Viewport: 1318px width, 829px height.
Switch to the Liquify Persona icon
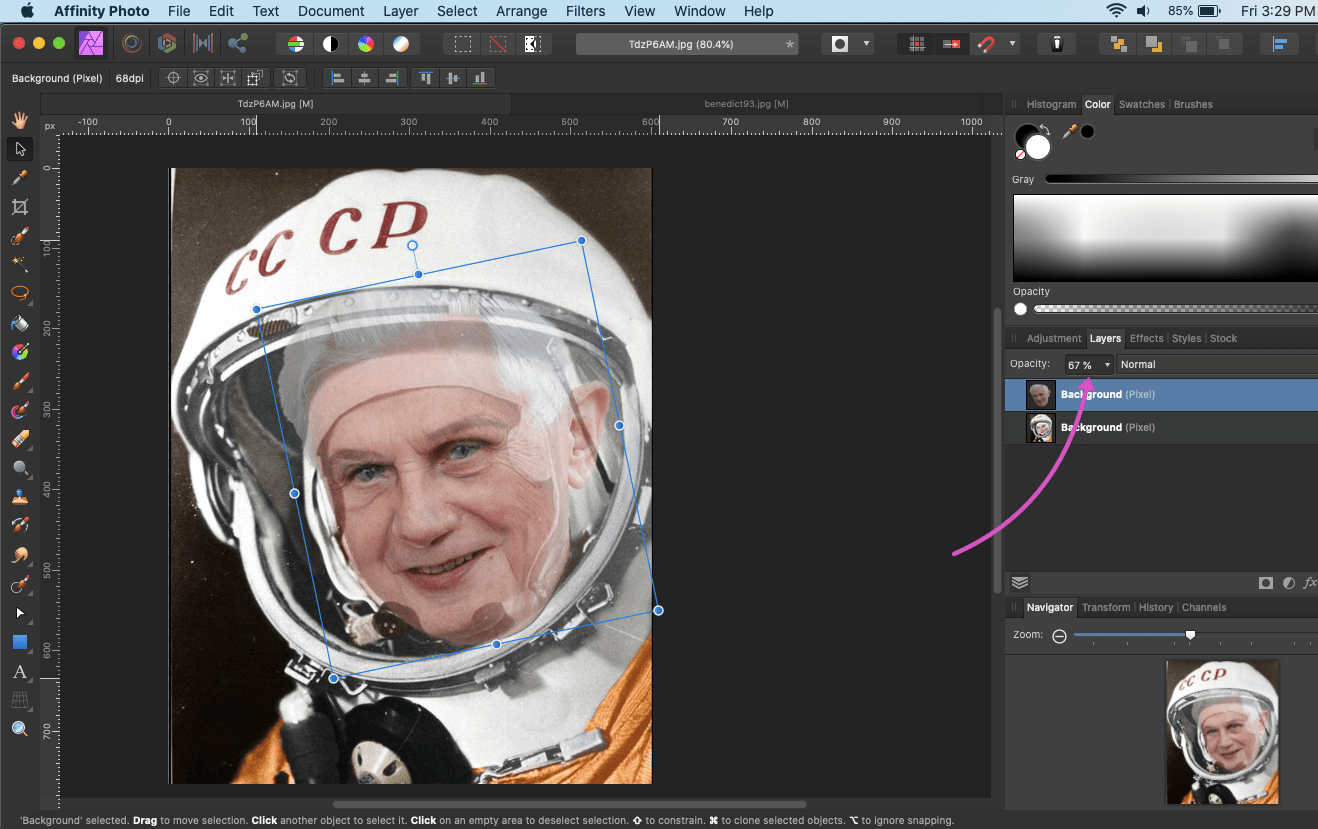(x=130, y=44)
